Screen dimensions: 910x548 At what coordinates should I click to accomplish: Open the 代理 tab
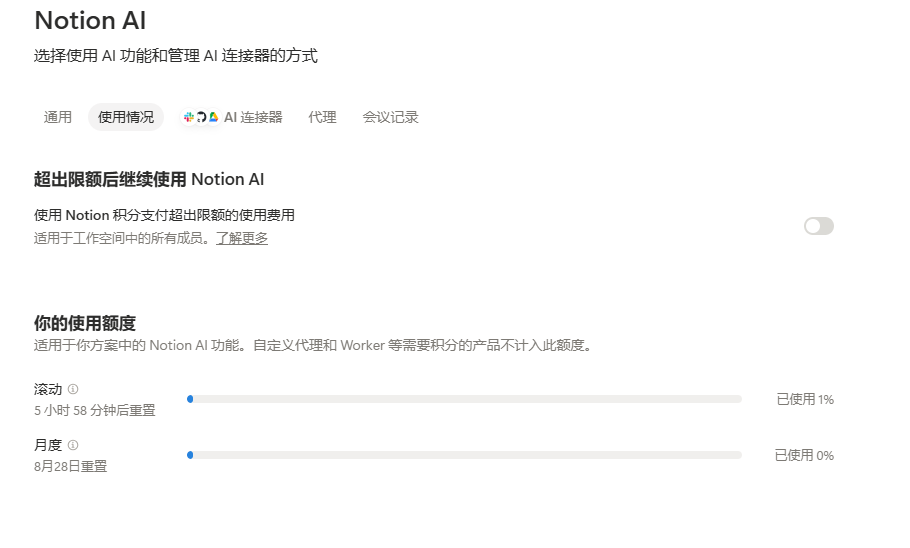(322, 117)
